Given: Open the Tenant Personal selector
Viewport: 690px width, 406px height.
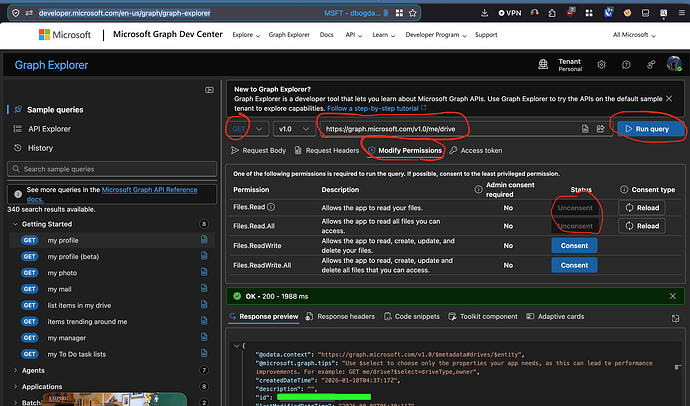Looking at the screenshot, I should pyautogui.click(x=560, y=65).
